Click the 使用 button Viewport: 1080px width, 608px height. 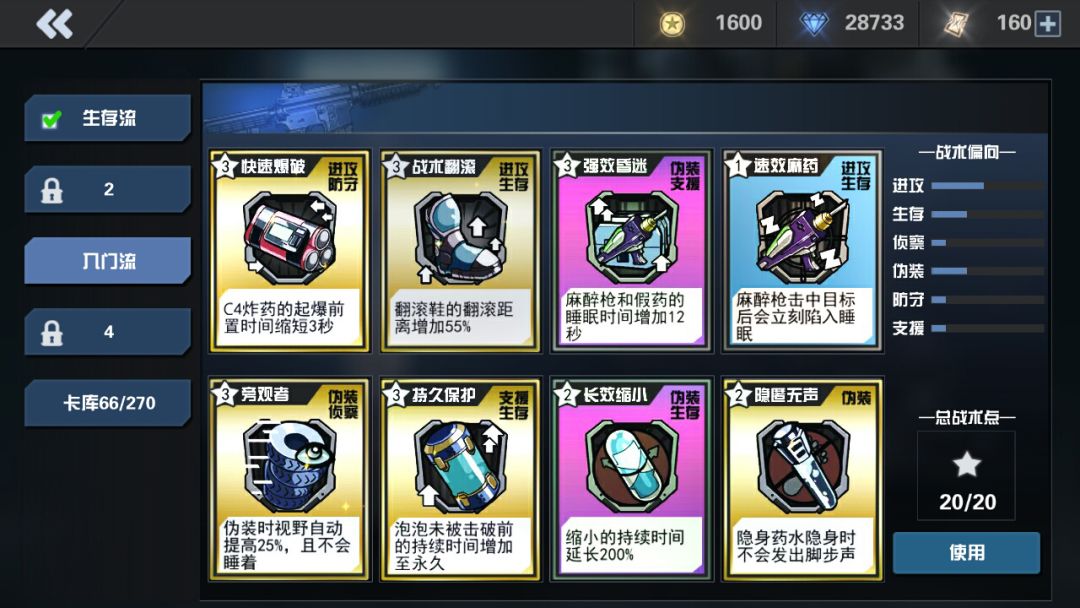pyautogui.click(x=966, y=552)
